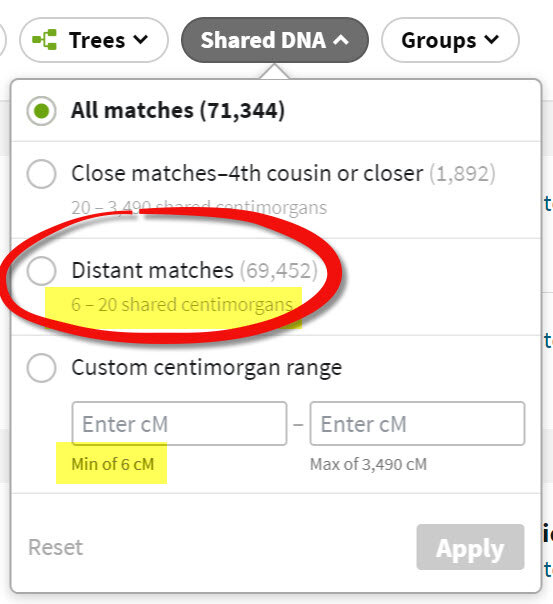Viewport: 553px width, 604px height.
Task: Click the Apply button
Action: click(470, 547)
